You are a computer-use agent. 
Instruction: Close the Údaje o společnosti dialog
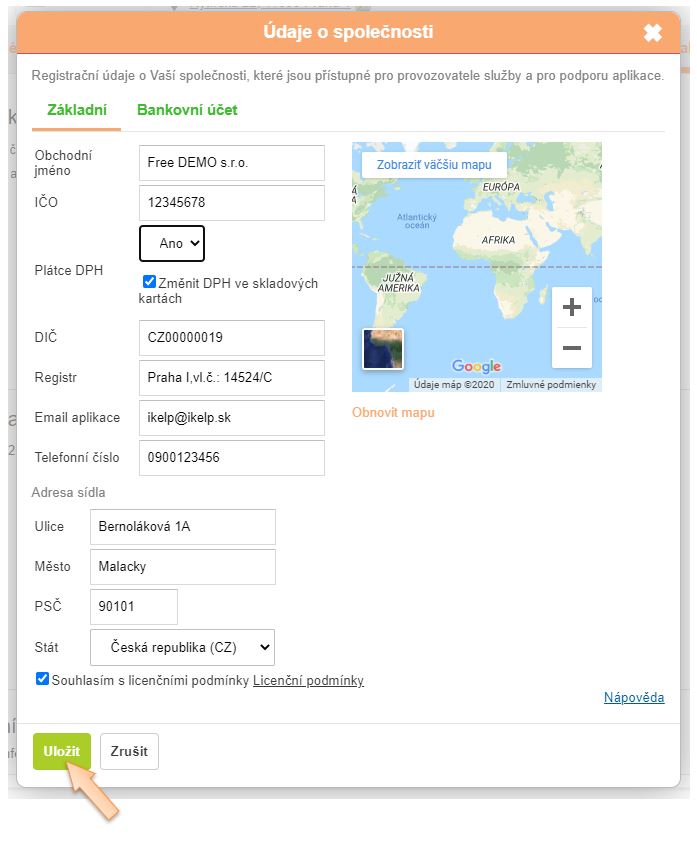click(652, 33)
